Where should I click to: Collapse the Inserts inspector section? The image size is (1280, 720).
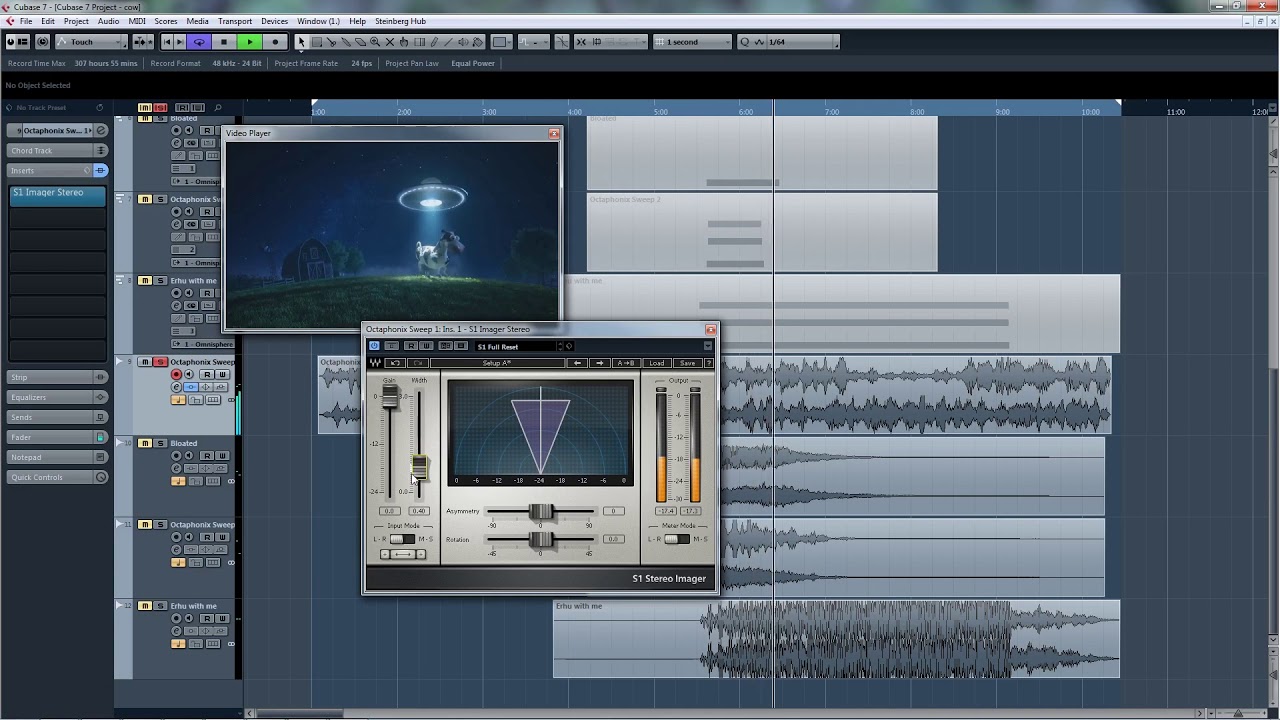[x=57, y=170]
